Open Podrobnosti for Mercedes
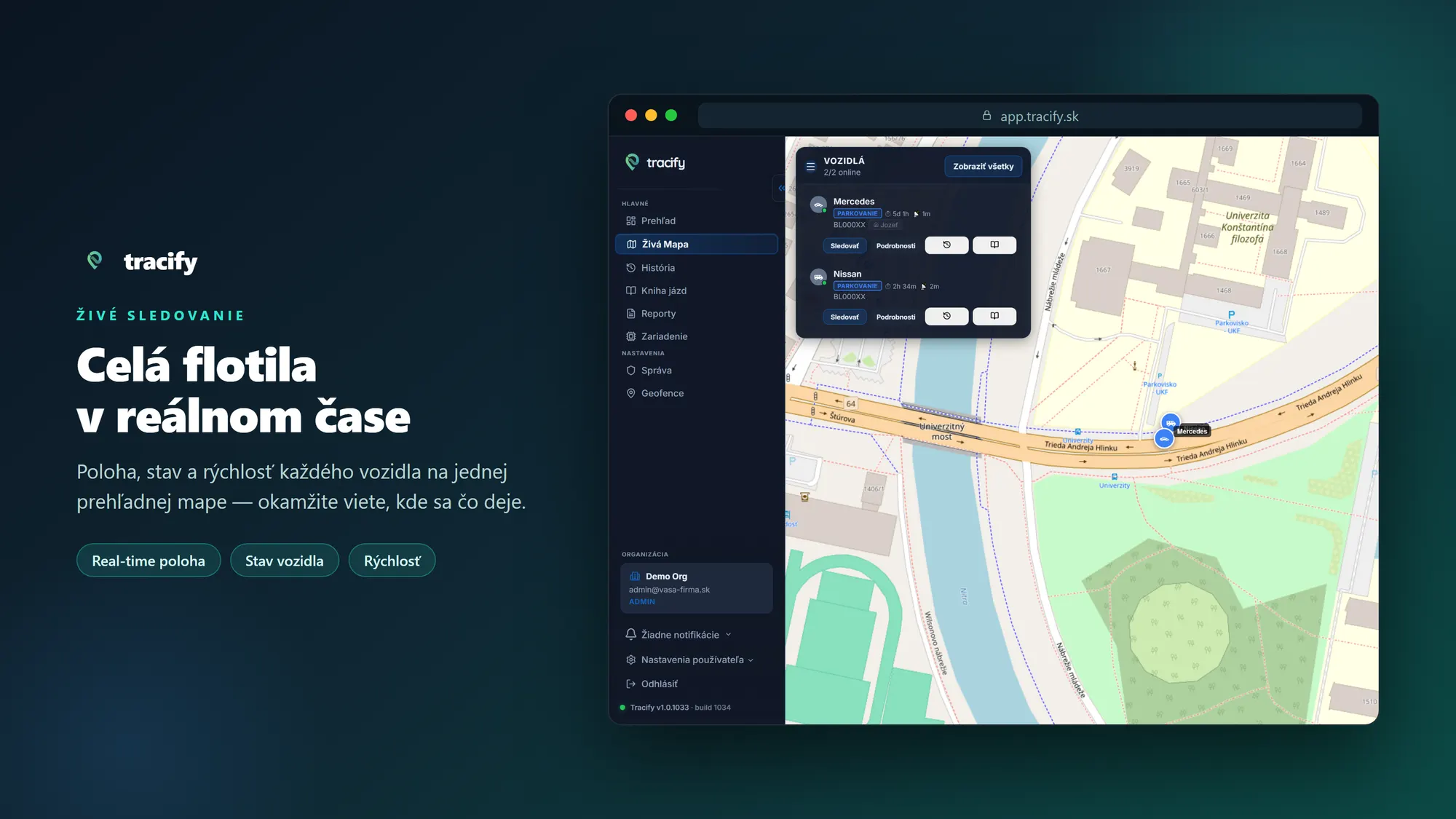The width and height of the screenshot is (1456, 819). pyautogui.click(x=895, y=245)
